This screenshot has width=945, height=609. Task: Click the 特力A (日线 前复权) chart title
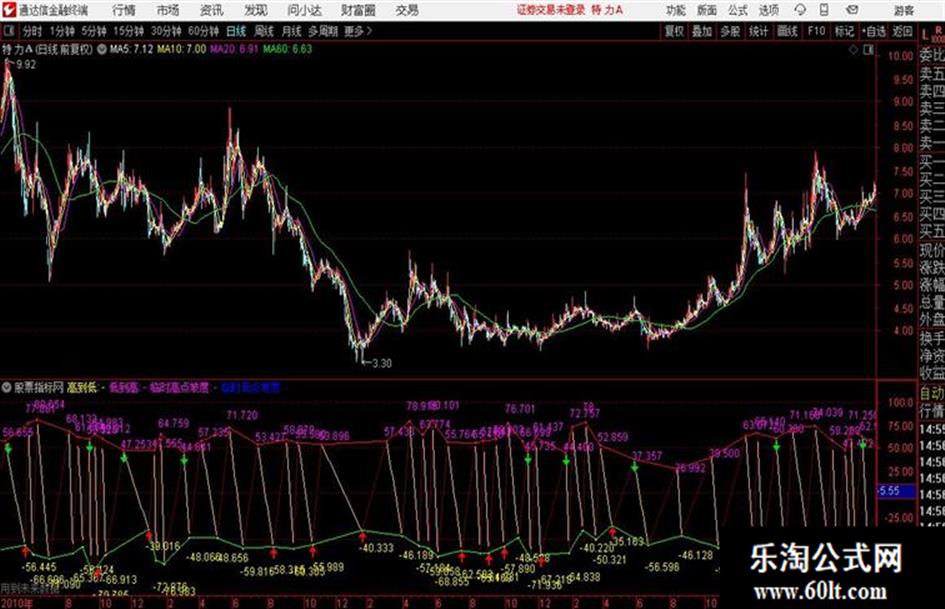point(48,49)
